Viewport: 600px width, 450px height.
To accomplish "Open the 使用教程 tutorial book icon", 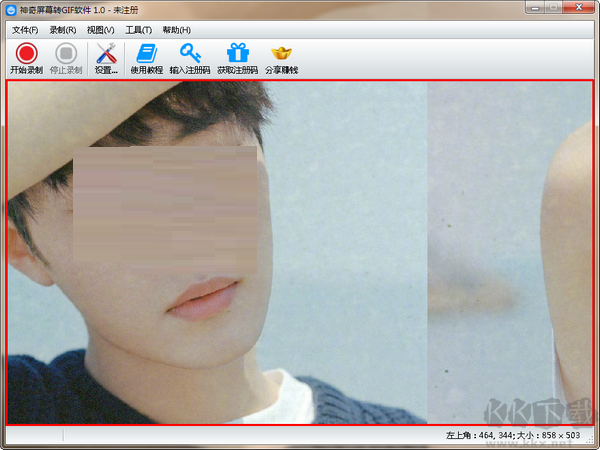I will click(x=146, y=54).
